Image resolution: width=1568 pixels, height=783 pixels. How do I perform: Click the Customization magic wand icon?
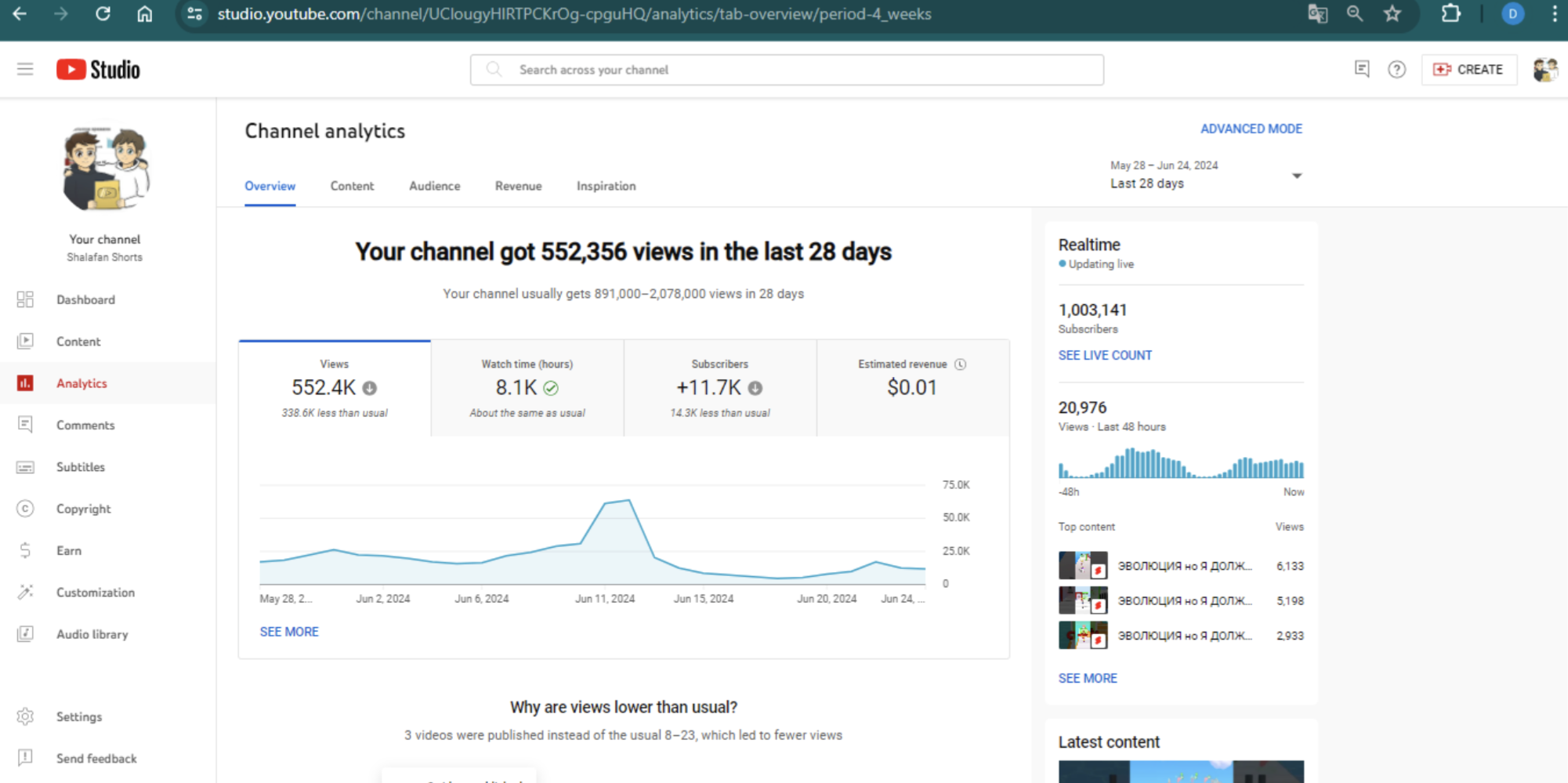[x=25, y=592]
